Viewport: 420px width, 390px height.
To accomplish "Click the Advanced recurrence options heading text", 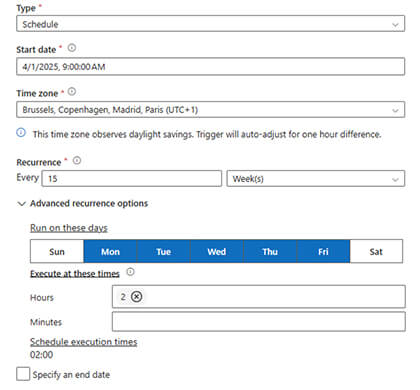I will click(89, 203).
